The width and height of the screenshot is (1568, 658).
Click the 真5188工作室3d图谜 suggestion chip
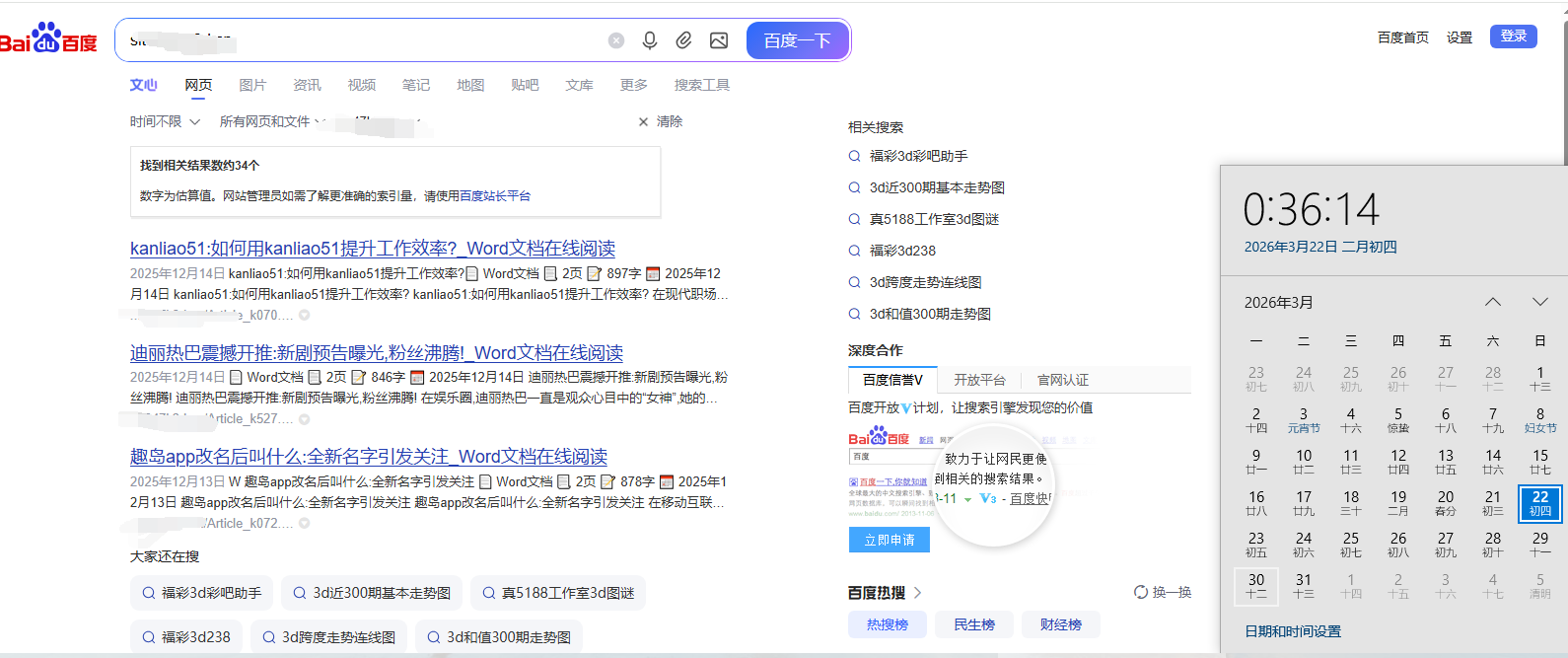(x=558, y=593)
